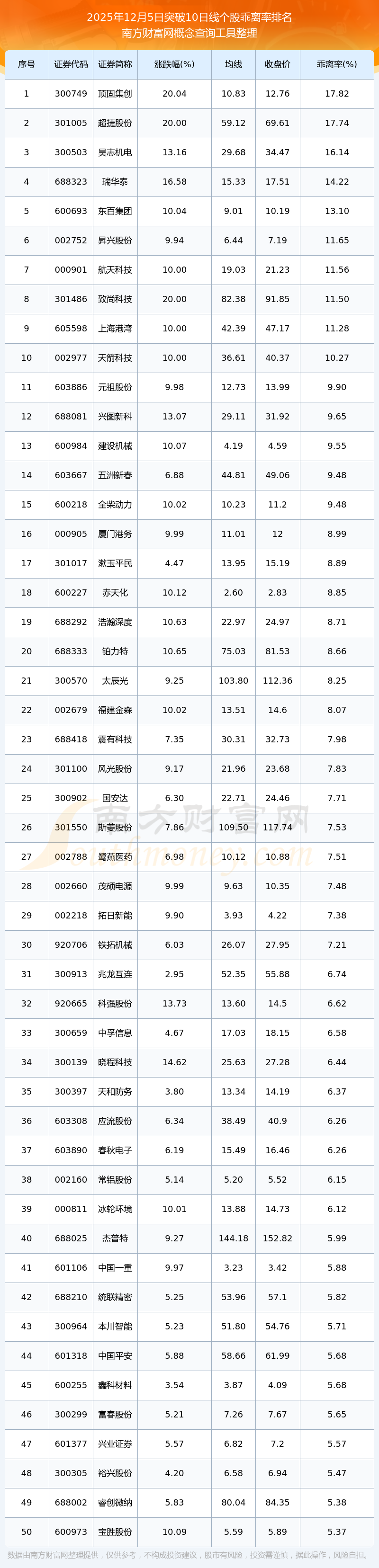The height and width of the screenshot is (1568, 379).
Task: Select stock name 中国平安
Action: click(115, 1355)
